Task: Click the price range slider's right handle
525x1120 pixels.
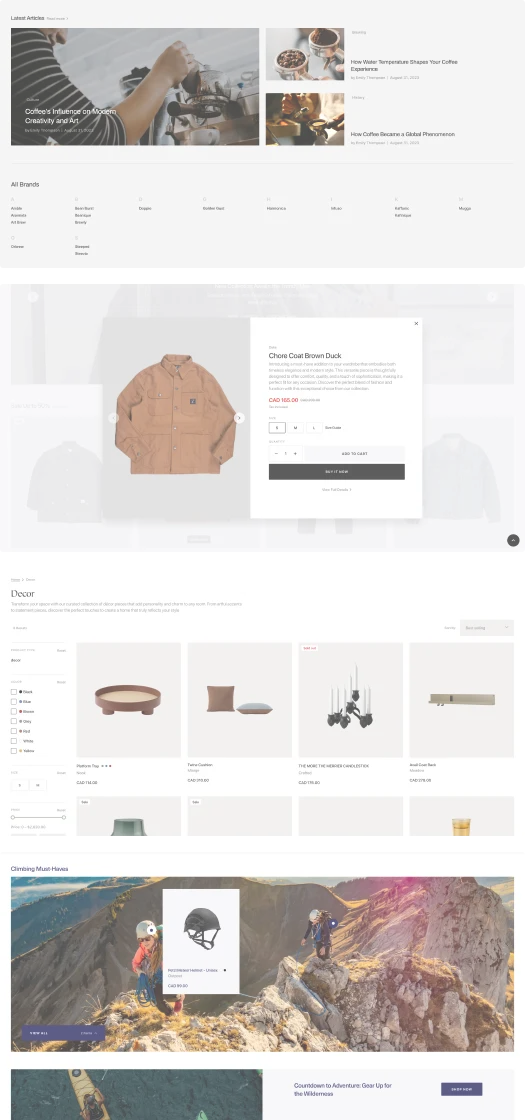Action: (x=64, y=817)
